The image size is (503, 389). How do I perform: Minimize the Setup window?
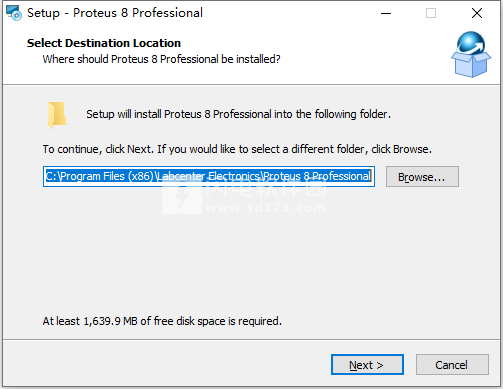(x=386, y=13)
